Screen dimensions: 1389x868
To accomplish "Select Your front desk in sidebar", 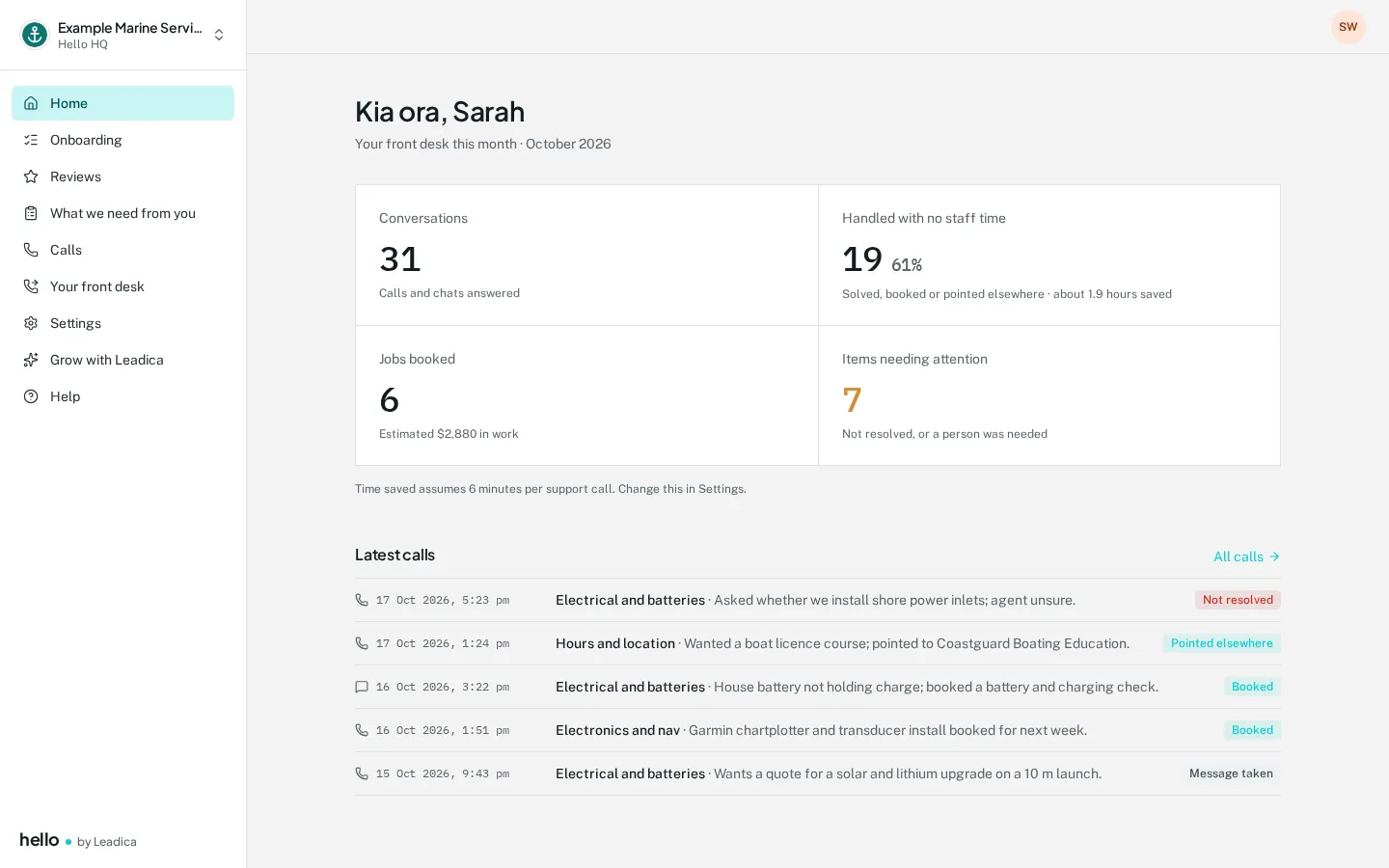I will click(x=123, y=286).
